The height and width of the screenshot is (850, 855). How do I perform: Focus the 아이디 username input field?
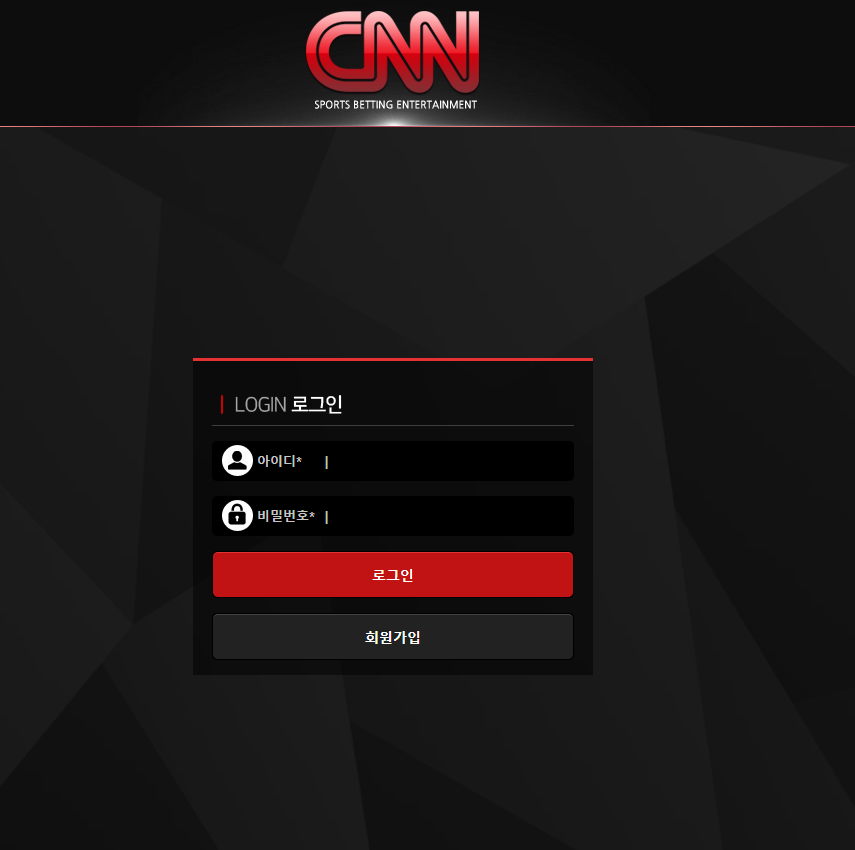tap(393, 461)
